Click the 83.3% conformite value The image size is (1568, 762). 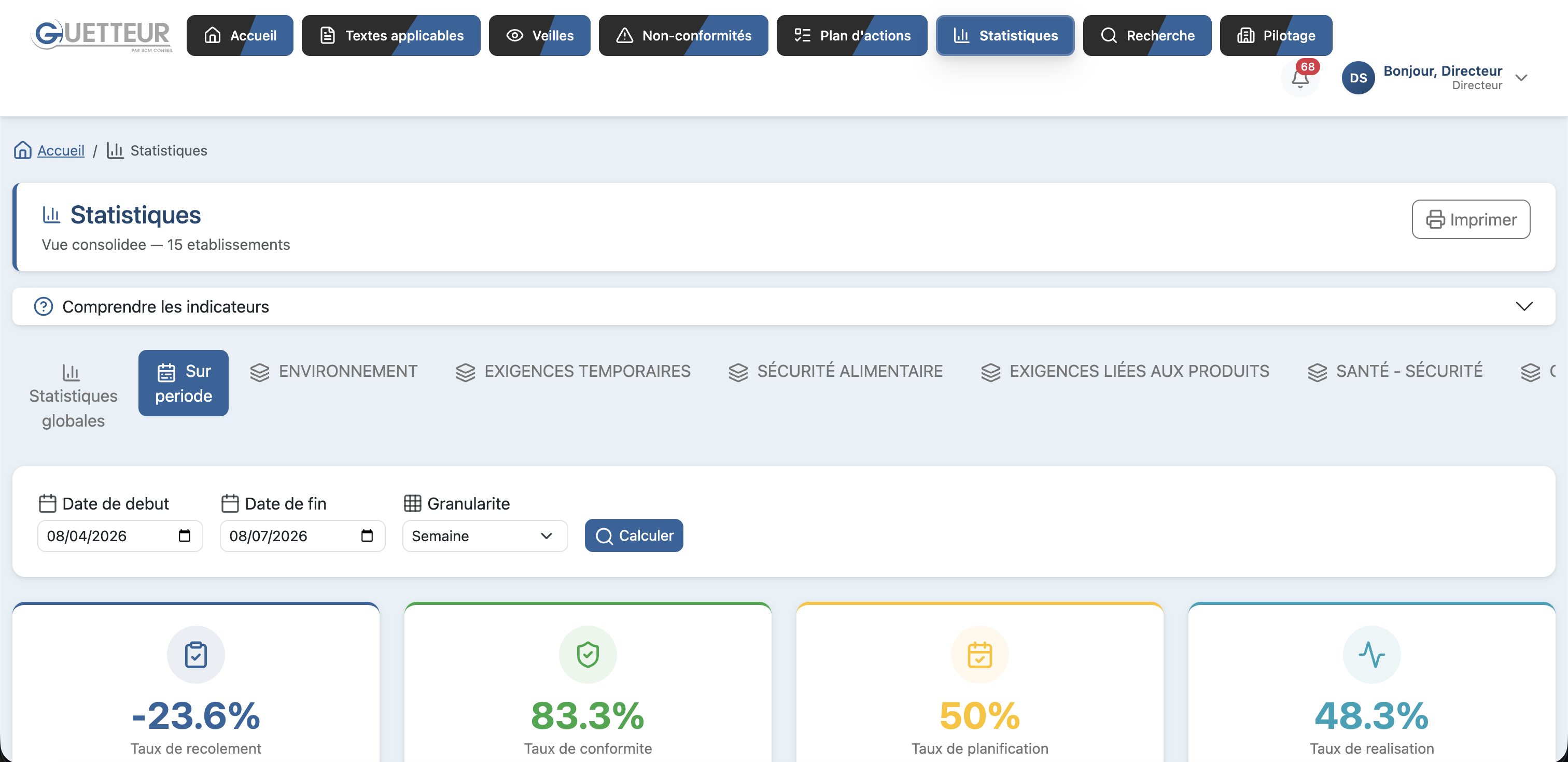[588, 715]
